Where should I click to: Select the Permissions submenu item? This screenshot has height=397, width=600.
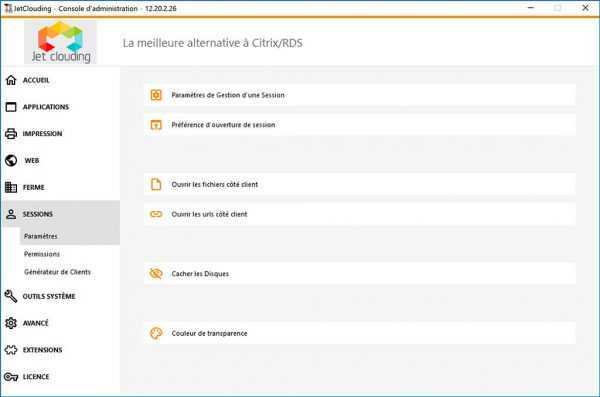(x=42, y=254)
